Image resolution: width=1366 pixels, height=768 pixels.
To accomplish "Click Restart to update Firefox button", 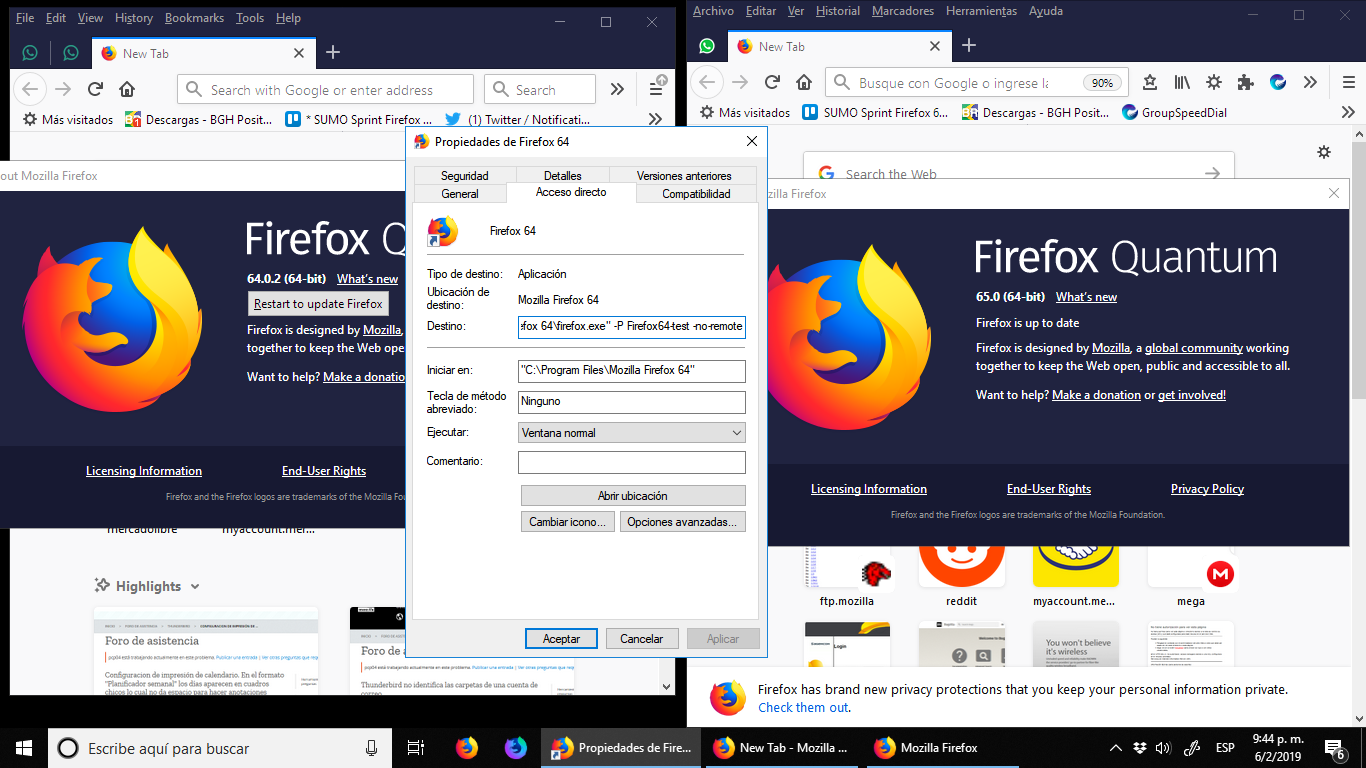I will point(318,304).
